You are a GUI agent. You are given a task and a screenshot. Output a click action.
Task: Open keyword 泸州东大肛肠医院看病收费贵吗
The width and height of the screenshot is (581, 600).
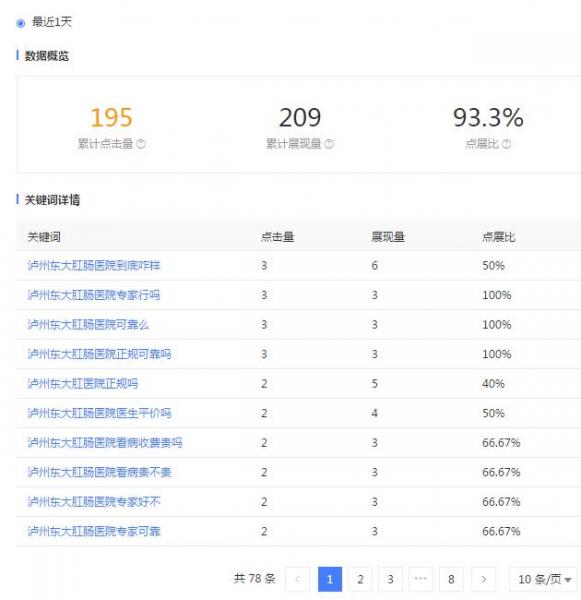click(x=105, y=443)
